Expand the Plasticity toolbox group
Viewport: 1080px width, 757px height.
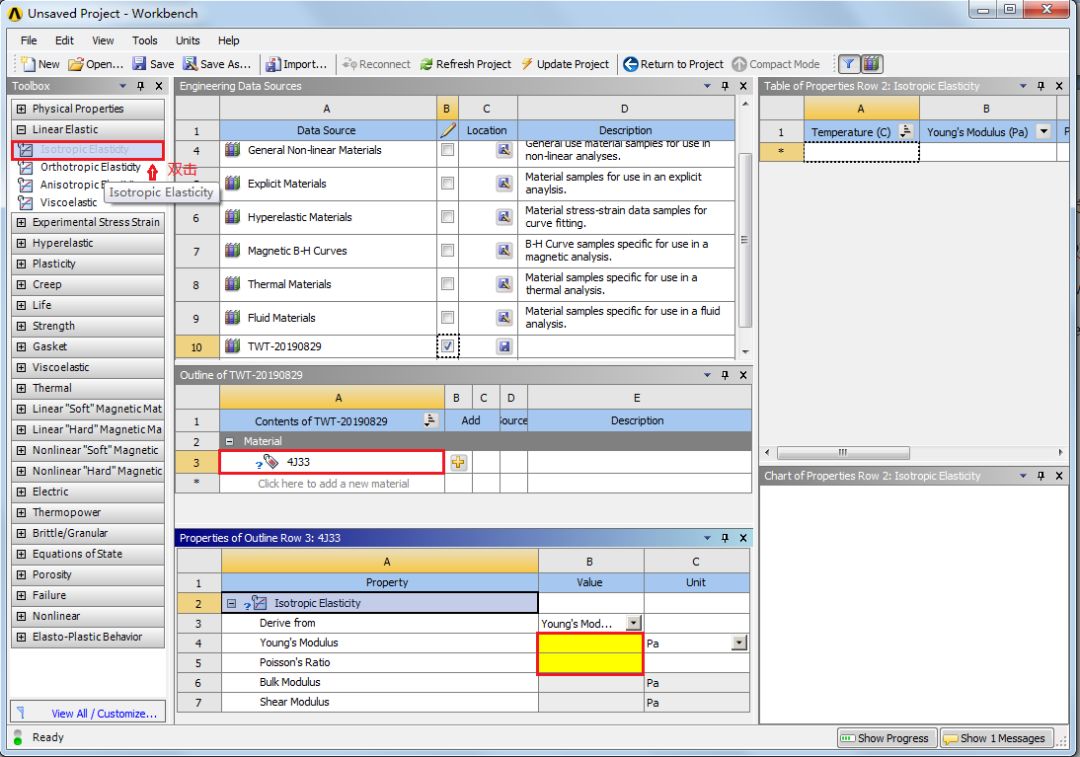pos(21,264)
